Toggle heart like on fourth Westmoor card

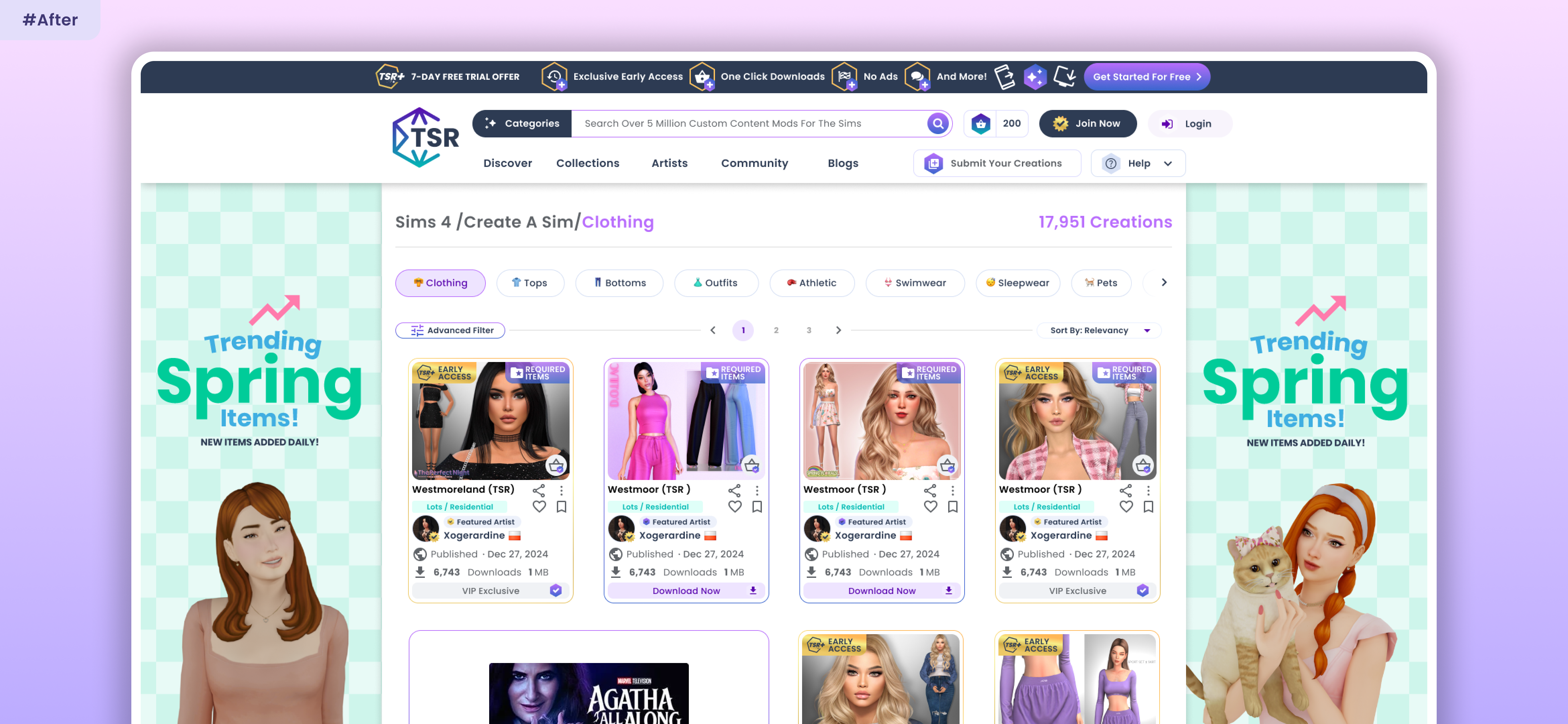(x=1126, y=506)
